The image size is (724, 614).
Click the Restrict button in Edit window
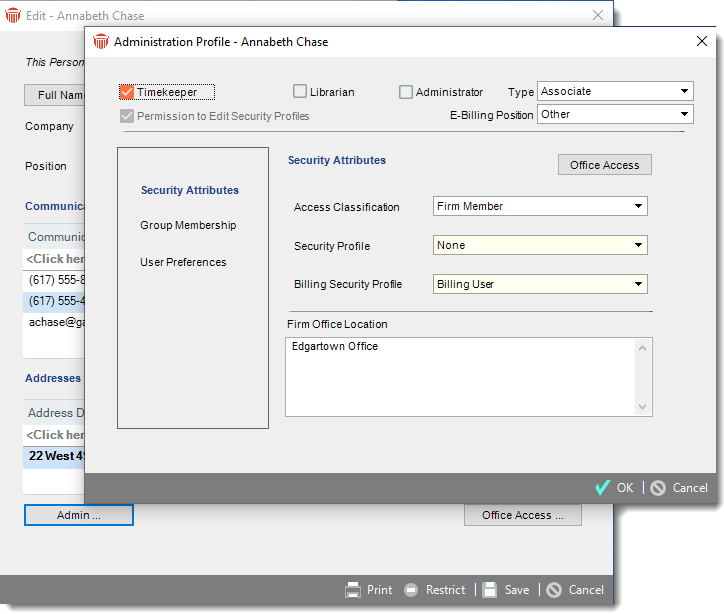434,590
